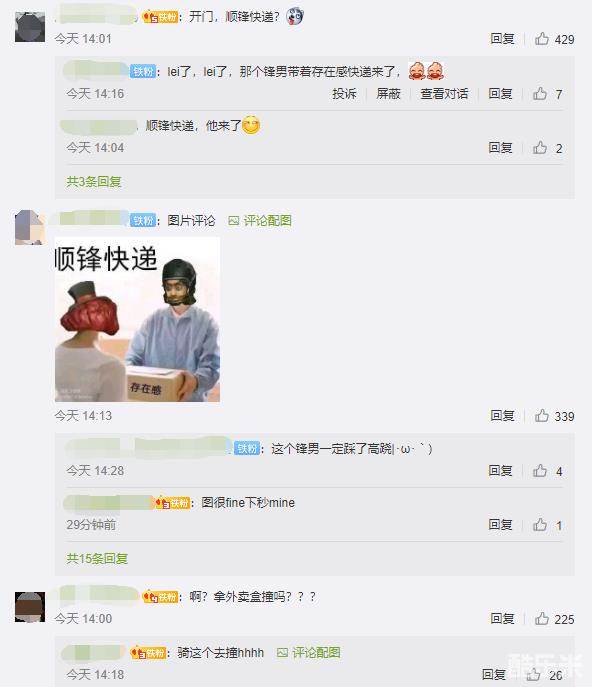592x687 pixels.
Task: Open 查看对话 for the 14:16 reply
Action: coord(444,94)
